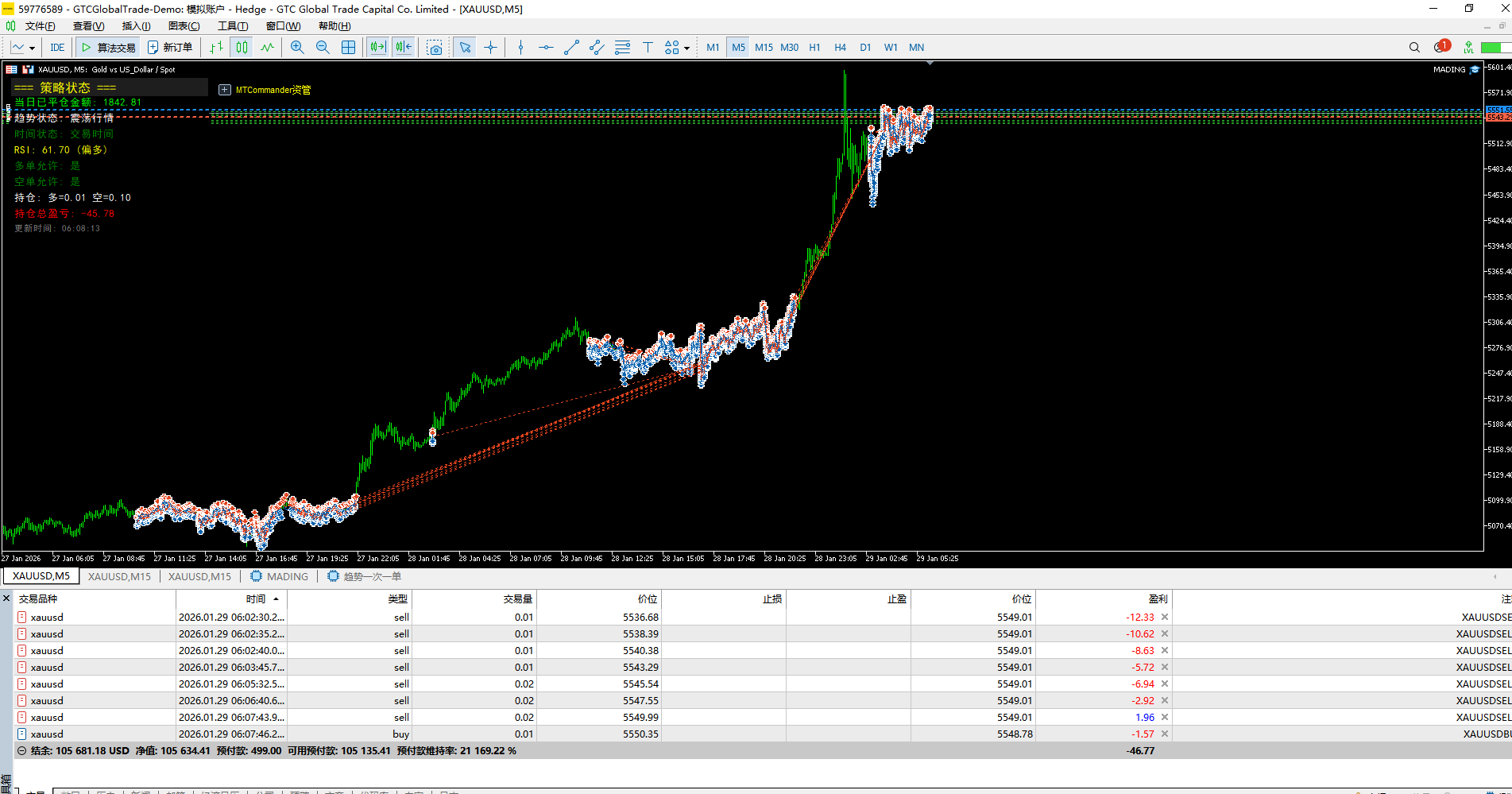Switch timeframe to M15

(764, 48)
